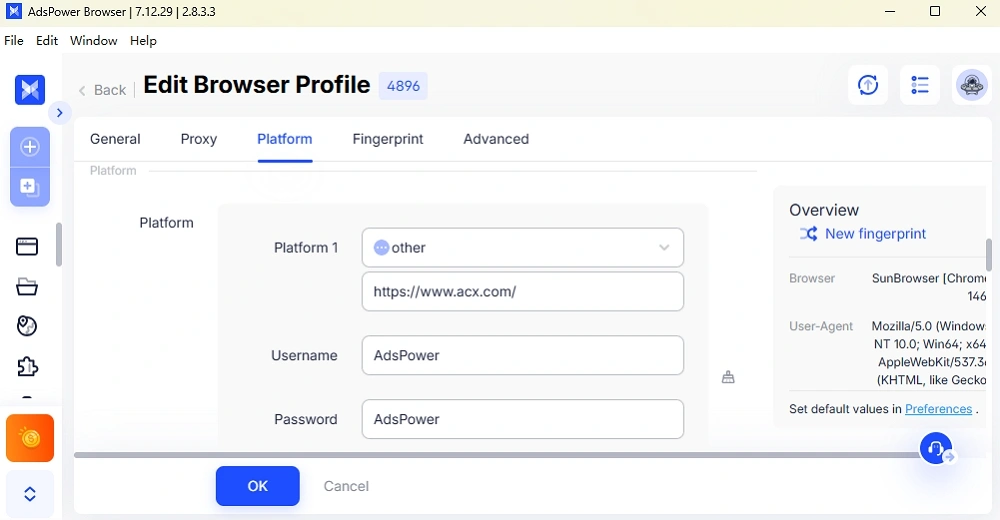Screen dimensions: 1000x520
Task: Click the User-Agent value text in Overview
Action: click(929, 353)
